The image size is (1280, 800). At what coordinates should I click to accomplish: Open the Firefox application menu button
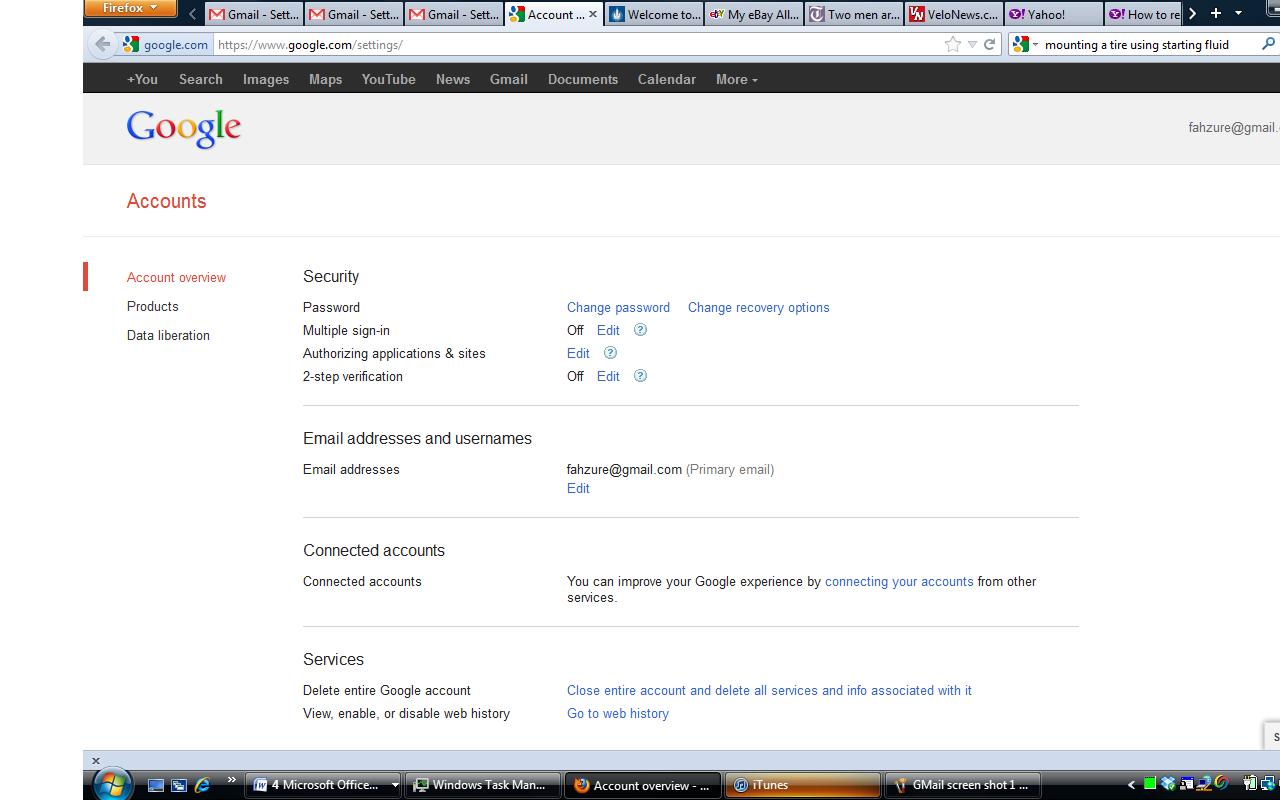[130, 9]
